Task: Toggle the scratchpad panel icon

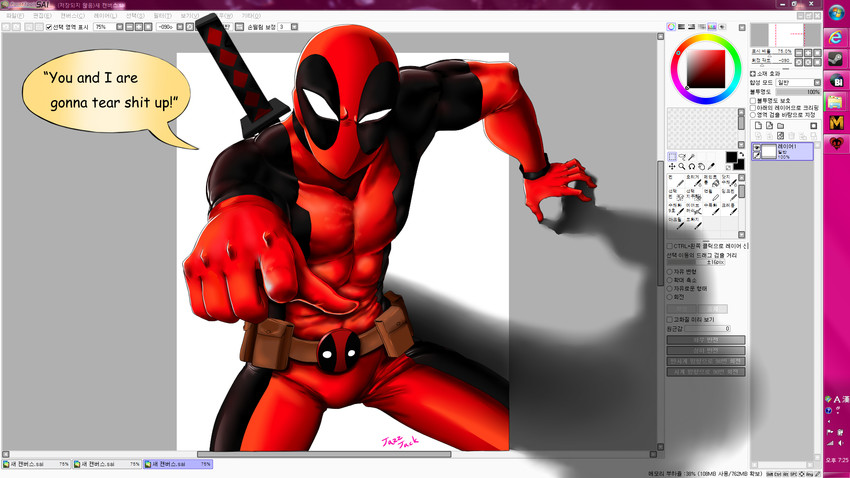Action: click(x=722, y=27)
